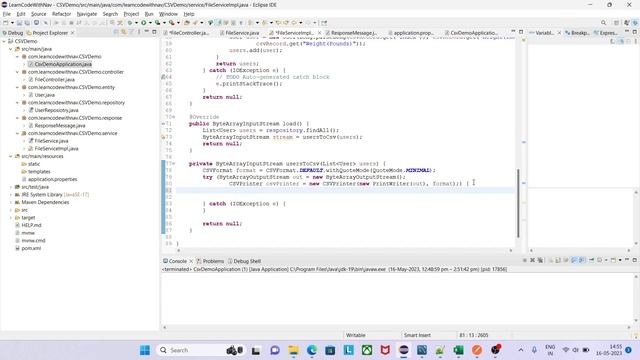This screenshot has height=360, width=640.
Task: Toggle Show Logical Structure in Variables view
Action: (x=621, y=41)
